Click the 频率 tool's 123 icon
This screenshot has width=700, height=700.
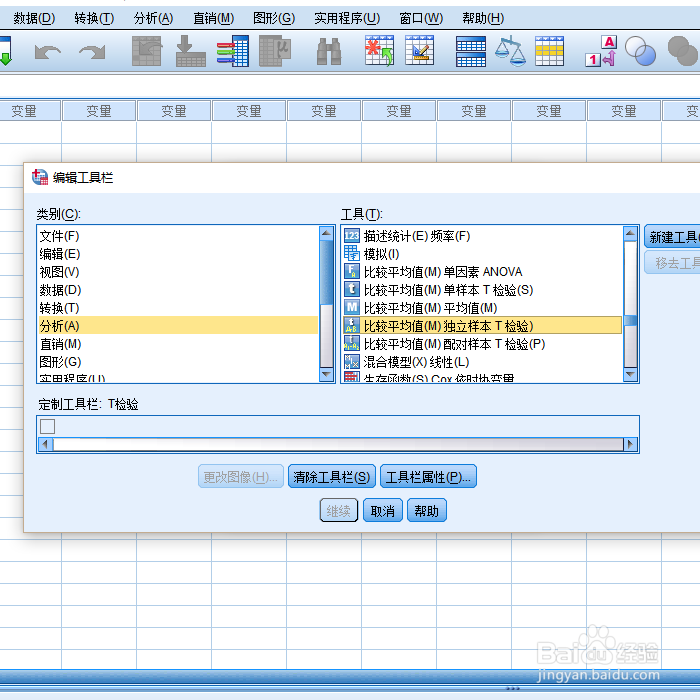point(352,236)
